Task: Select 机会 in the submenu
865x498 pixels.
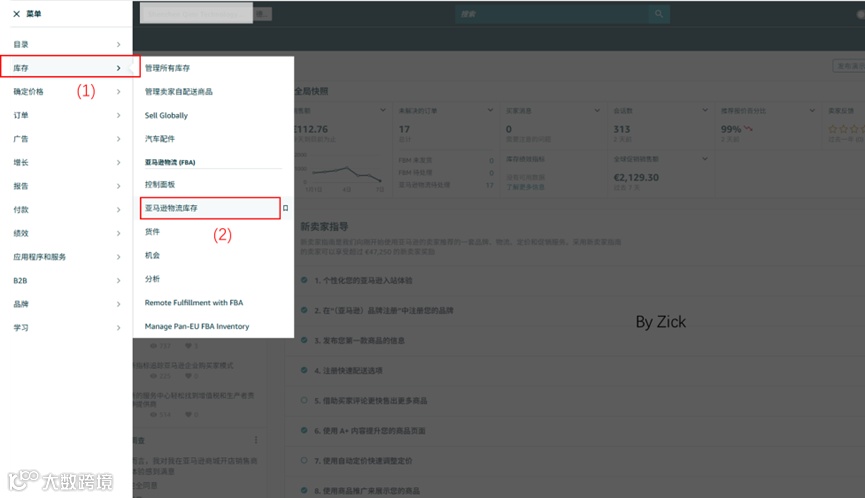Action: click(152, 255)
